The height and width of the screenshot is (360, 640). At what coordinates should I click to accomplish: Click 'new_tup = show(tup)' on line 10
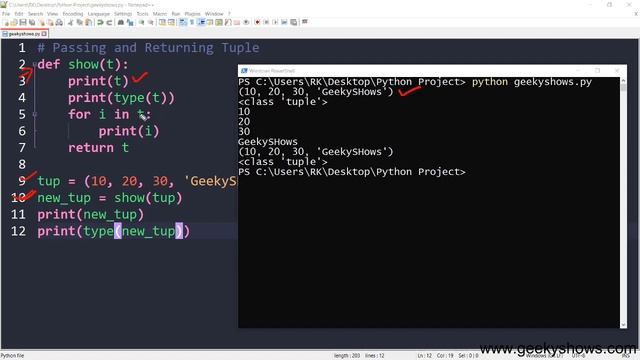pos(110,198)
